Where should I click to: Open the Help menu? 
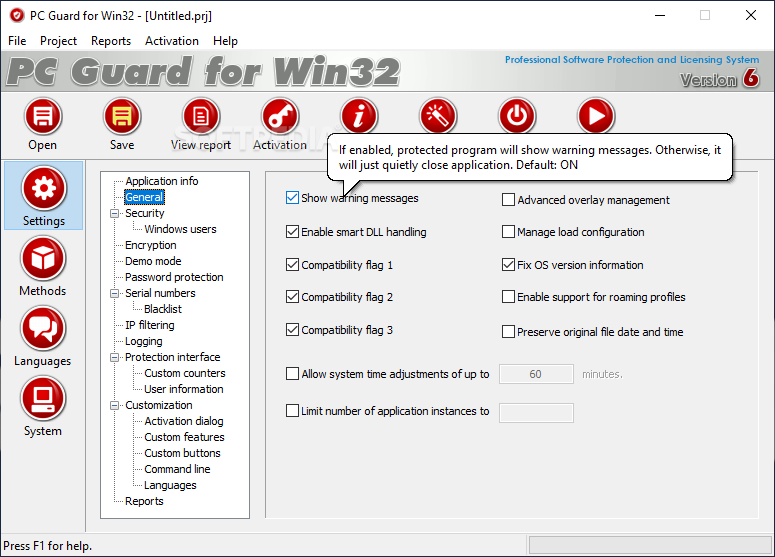pyautogui.click(x=225, y=41)
